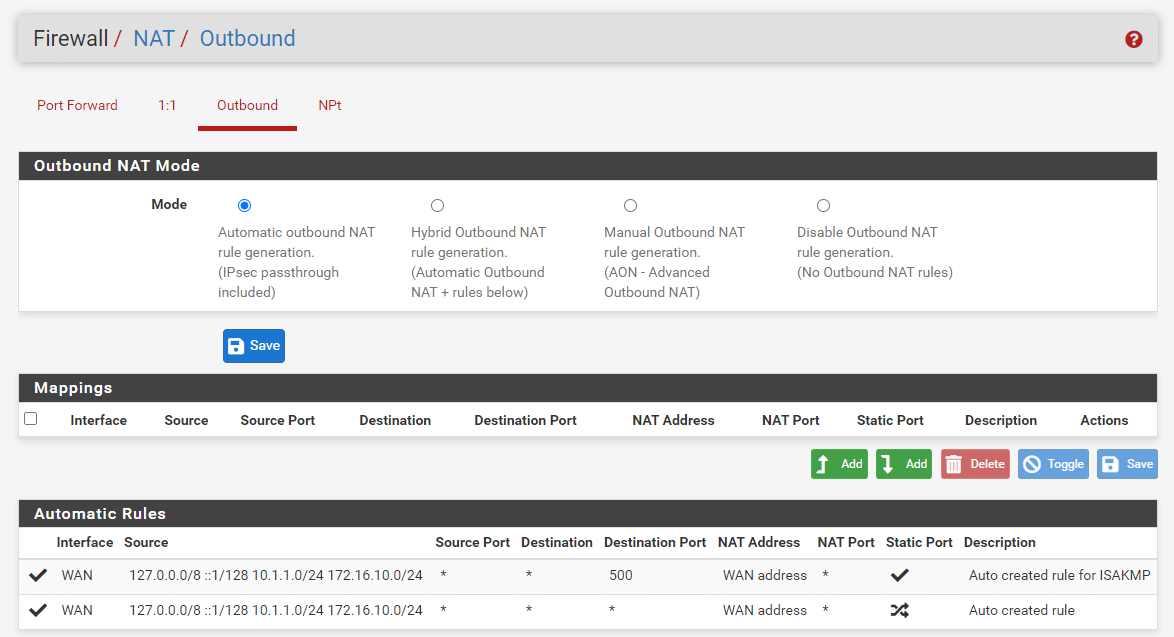Click NAT breadcrumb link
The height and width of the screenshot is (637, 1174).
tap(153, 38)
